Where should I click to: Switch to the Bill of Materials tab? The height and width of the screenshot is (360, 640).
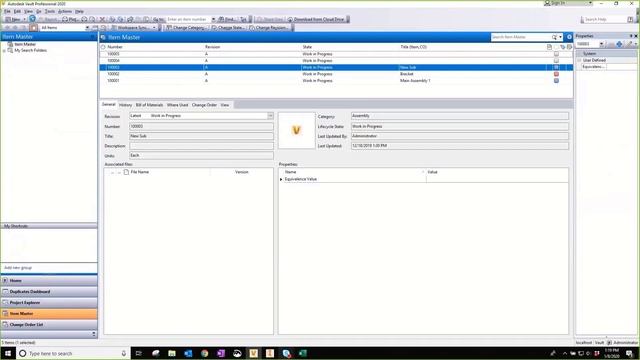click(149, 105)
